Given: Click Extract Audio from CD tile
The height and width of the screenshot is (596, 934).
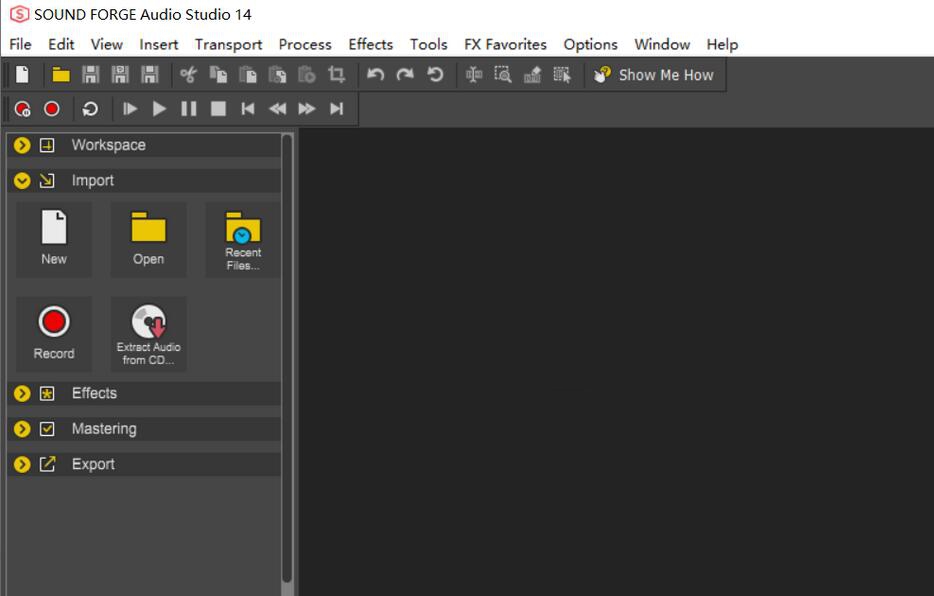Looking at the screenshot, I should pos(148,334).
